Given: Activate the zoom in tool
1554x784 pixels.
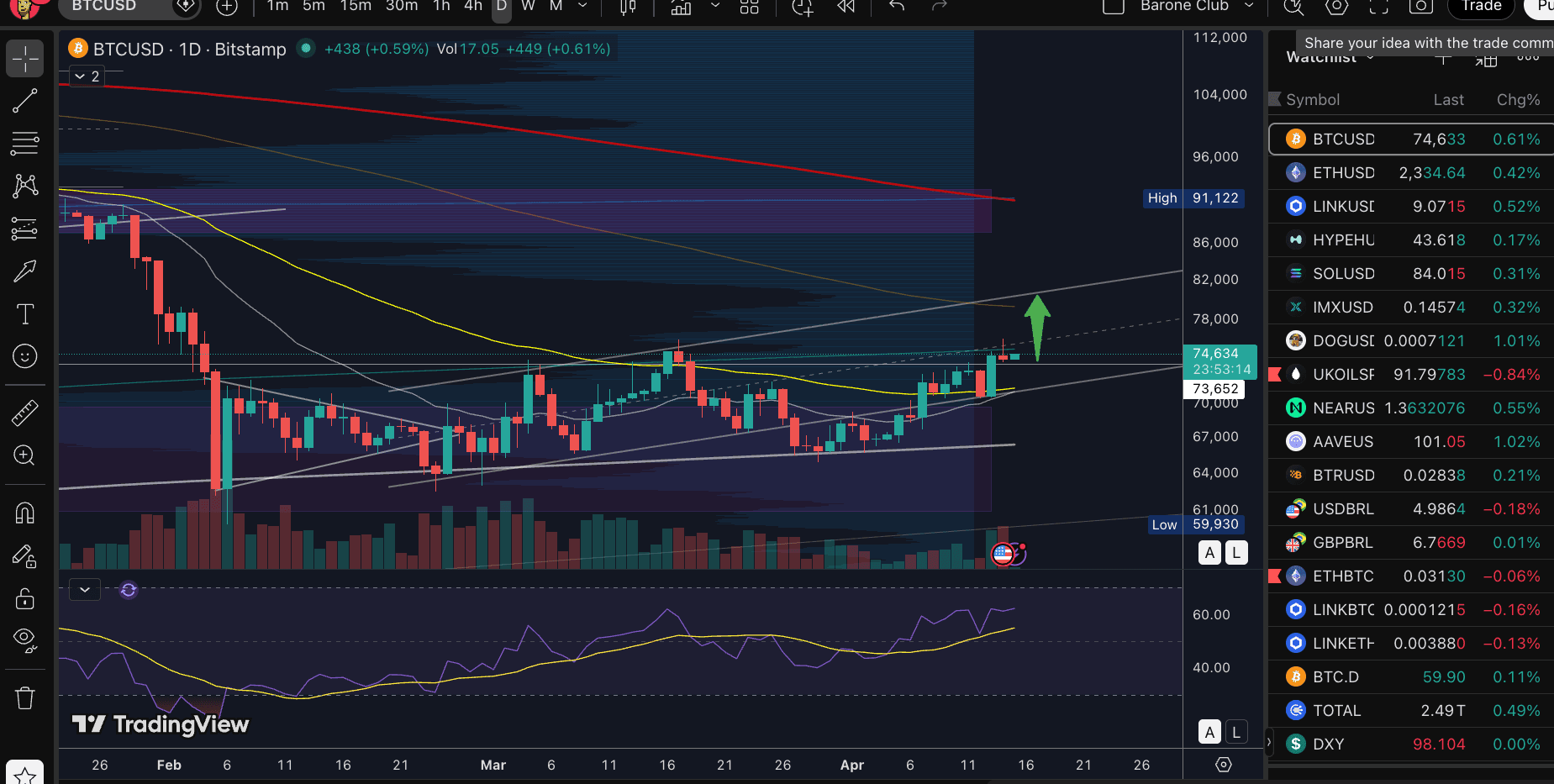Looking at the screenshot, I should tap(25, 455).
